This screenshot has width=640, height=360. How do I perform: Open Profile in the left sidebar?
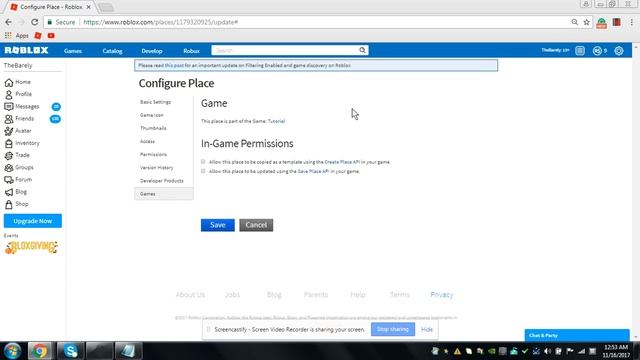coord(18,94)
